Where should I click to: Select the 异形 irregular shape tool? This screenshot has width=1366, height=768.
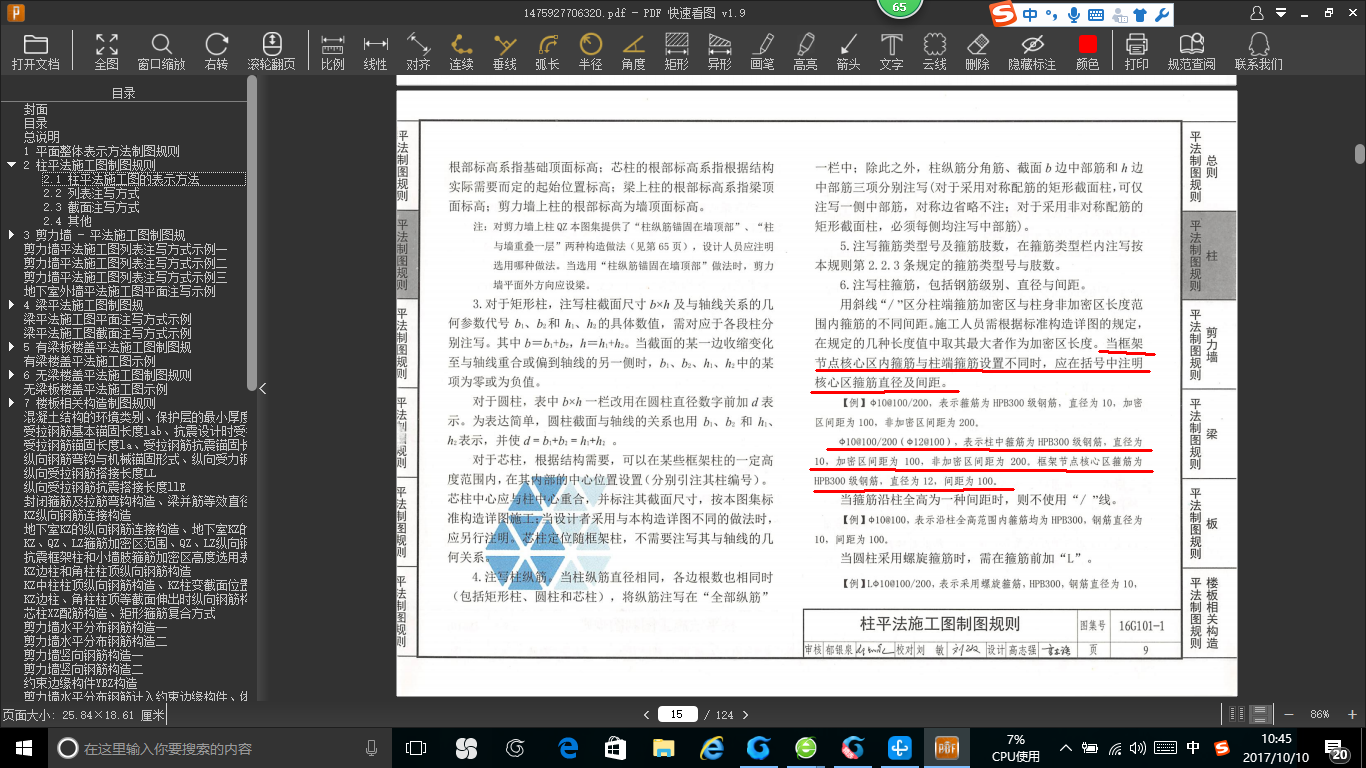coord(719,52)
